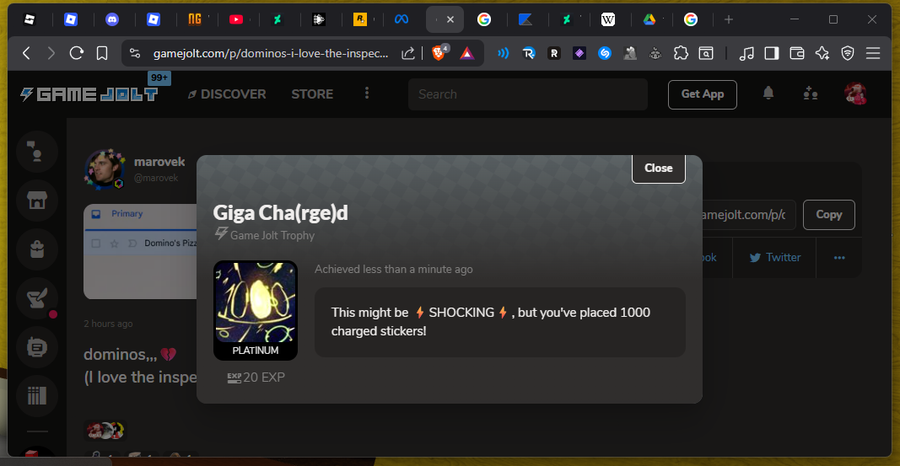Switch to the Meta tab
The width and height of the screenshot is (900, 466).
(401, 20)
